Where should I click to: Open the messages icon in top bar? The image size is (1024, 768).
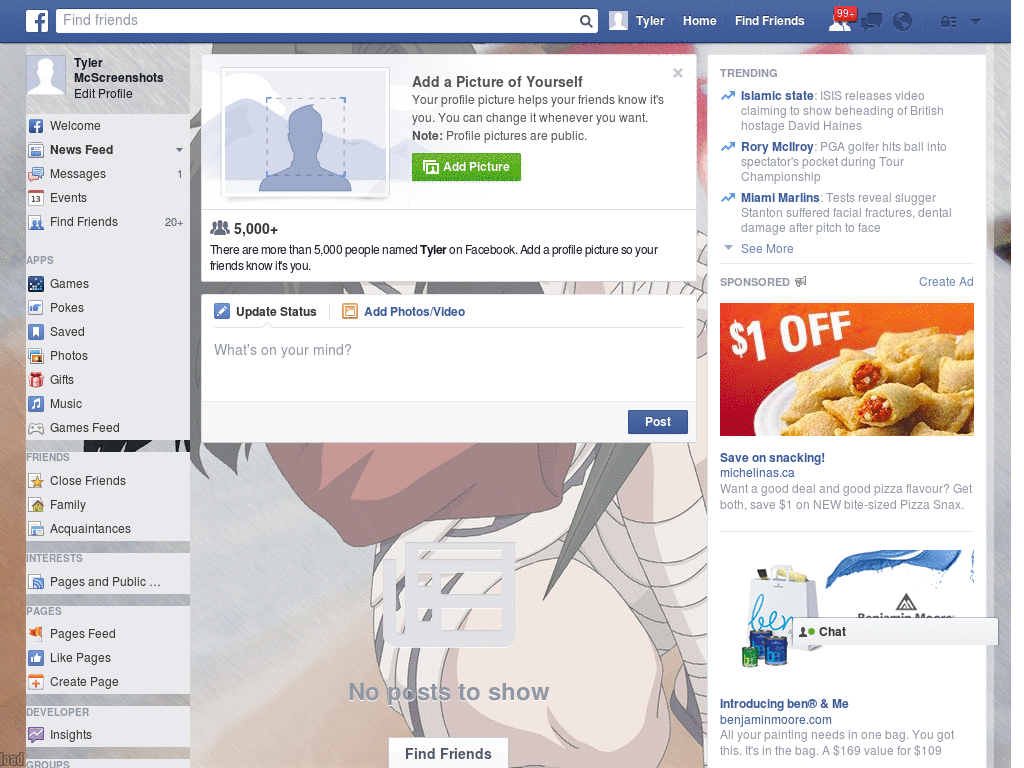pyautogui.click(x=872, y=22)
